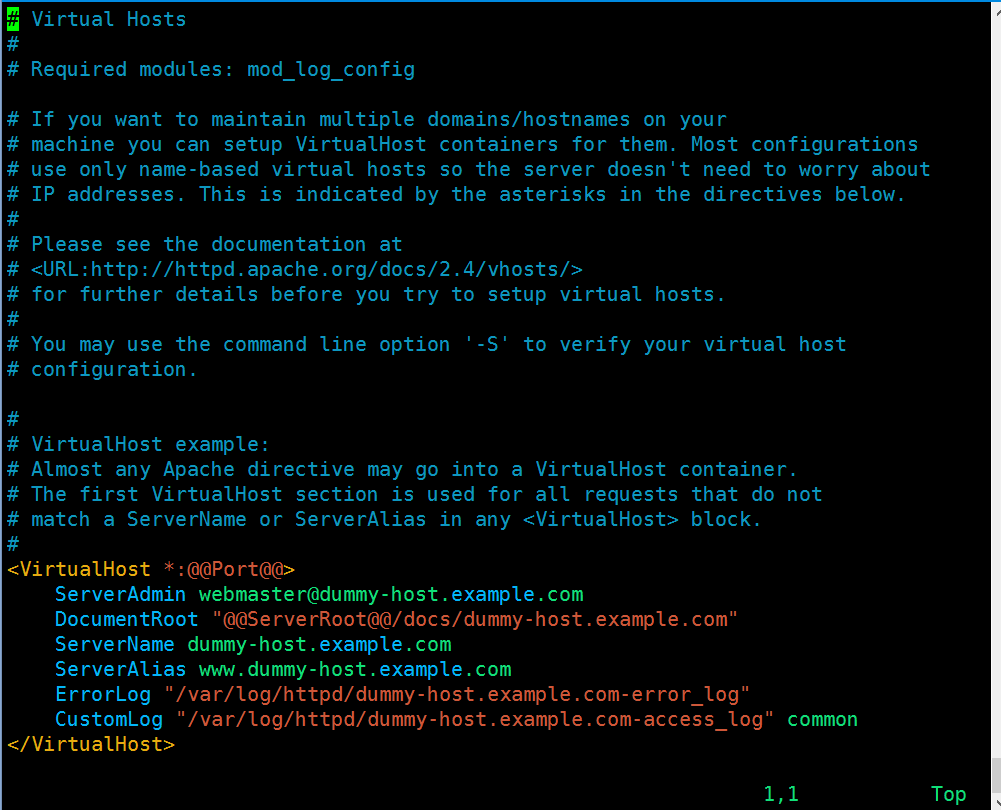
Task: Place cursor on the ServerName directive
Action: [x=115, y=644]
